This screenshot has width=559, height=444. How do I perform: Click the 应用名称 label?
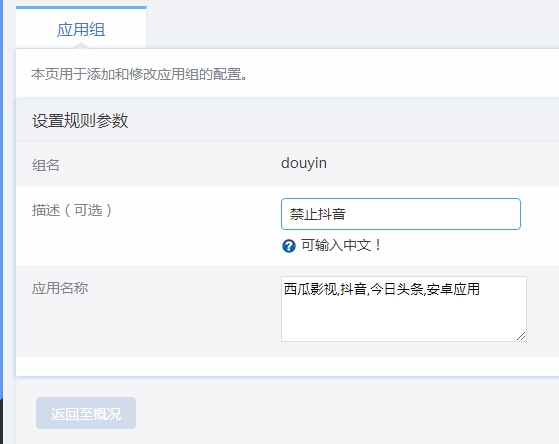[x=60, y=288]
